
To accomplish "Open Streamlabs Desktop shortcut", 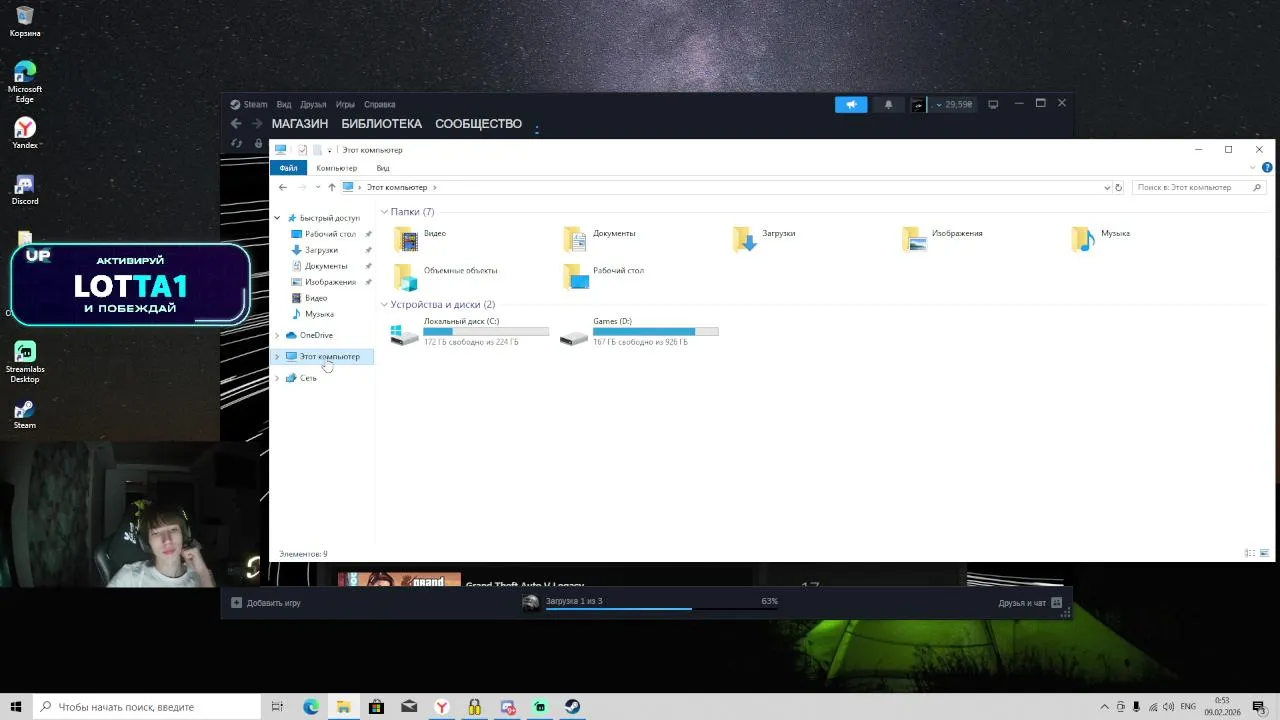I will click(25, 362).
